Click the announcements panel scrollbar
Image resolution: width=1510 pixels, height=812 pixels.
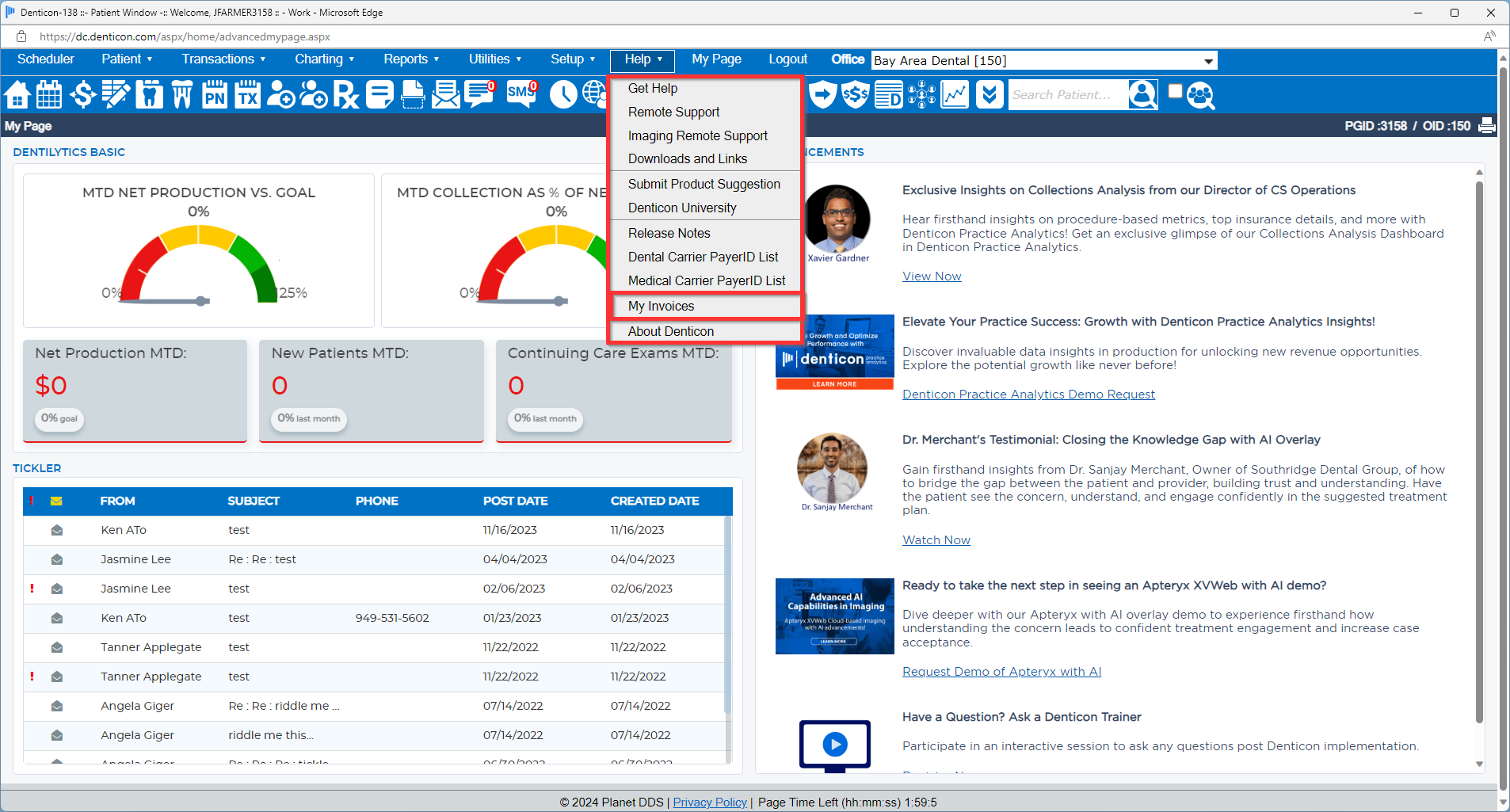(x=1479, y=452)
